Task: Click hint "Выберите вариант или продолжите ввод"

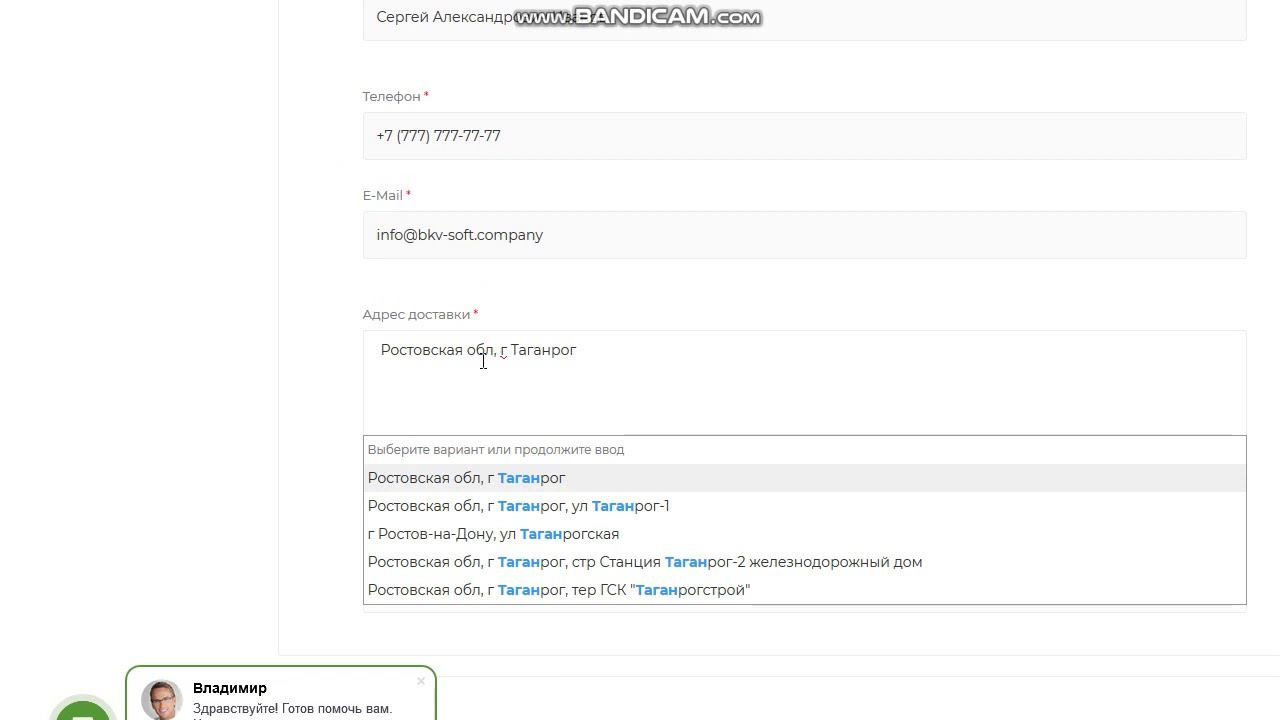Action: (x=496, y=450)
